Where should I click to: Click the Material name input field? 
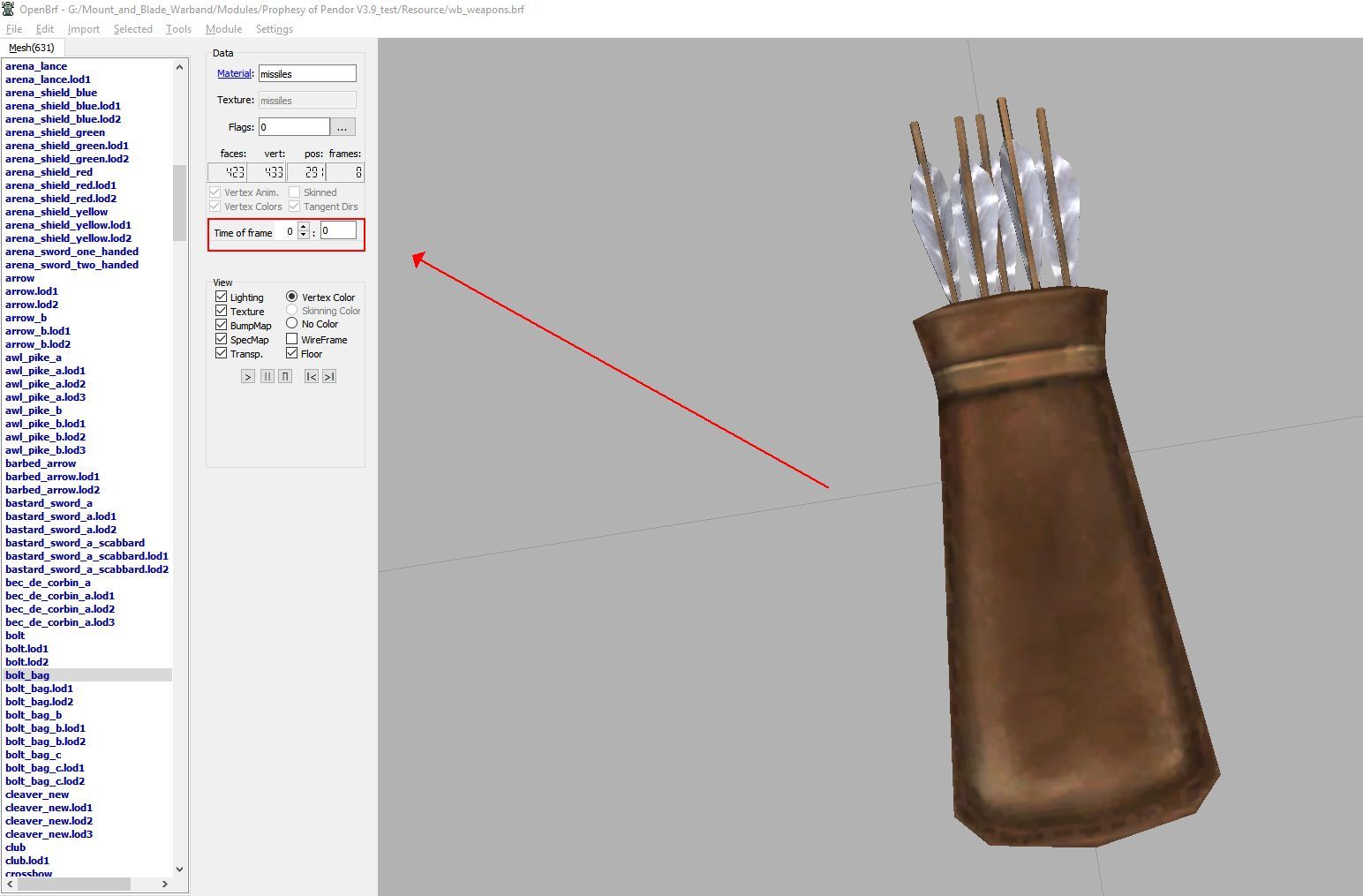pos(307,74)
